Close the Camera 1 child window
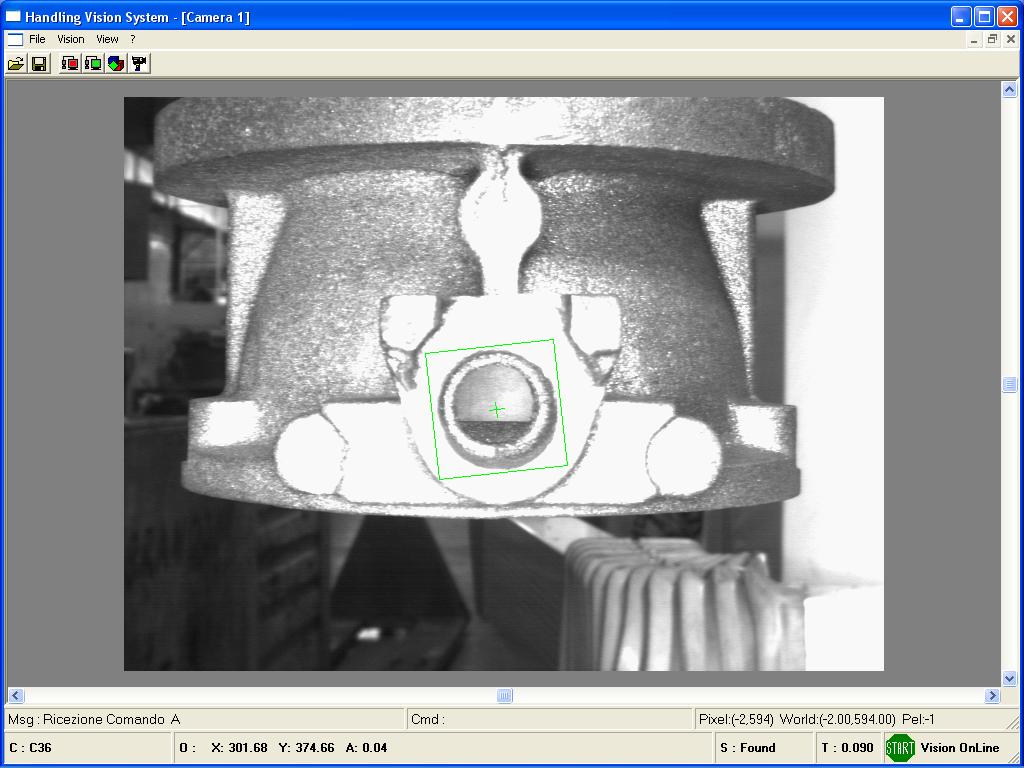The image size is (1024, 768). (1010, 40)
